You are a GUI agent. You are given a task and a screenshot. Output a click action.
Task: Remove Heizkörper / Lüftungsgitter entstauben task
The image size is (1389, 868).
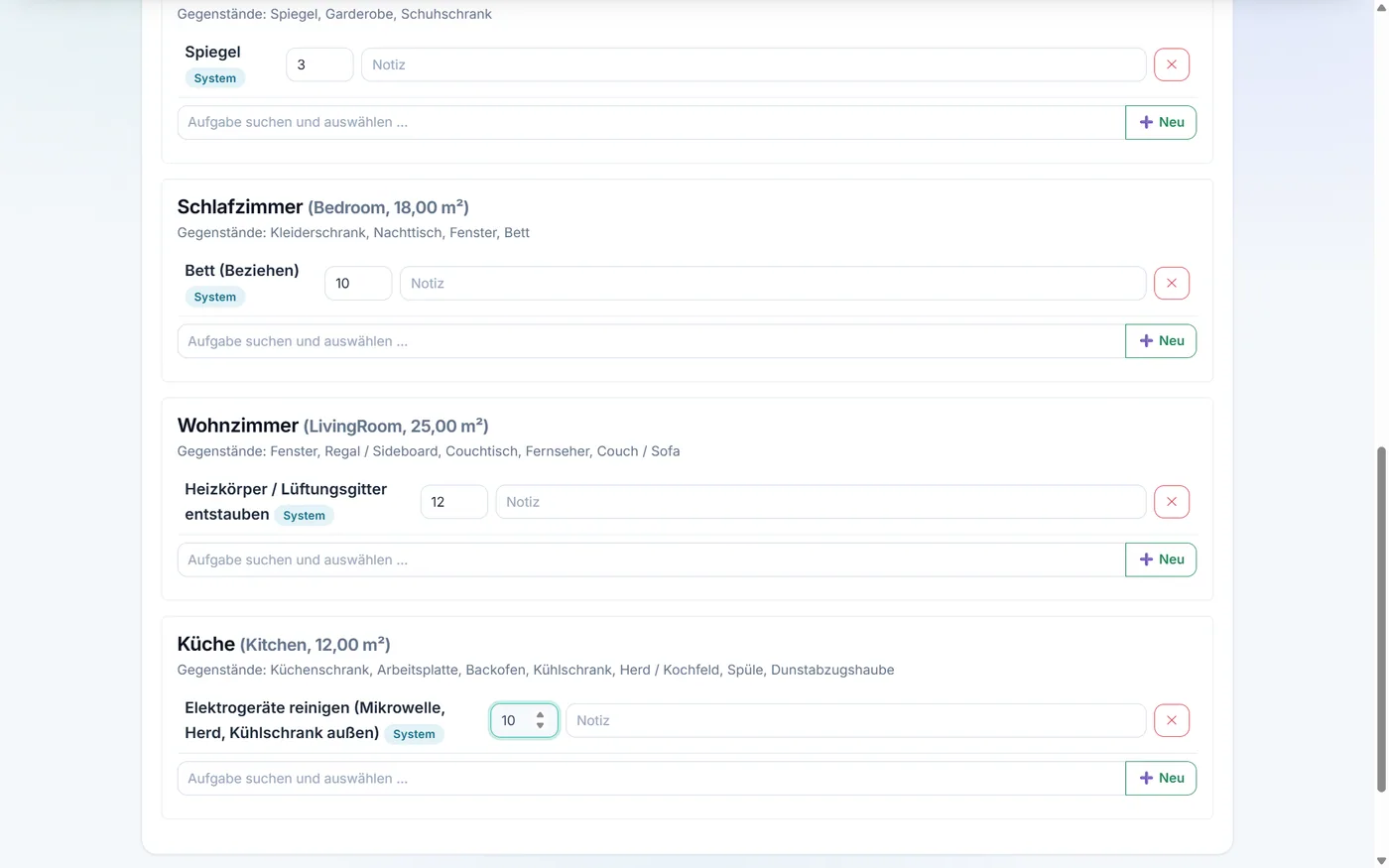tap(1172, 502)
